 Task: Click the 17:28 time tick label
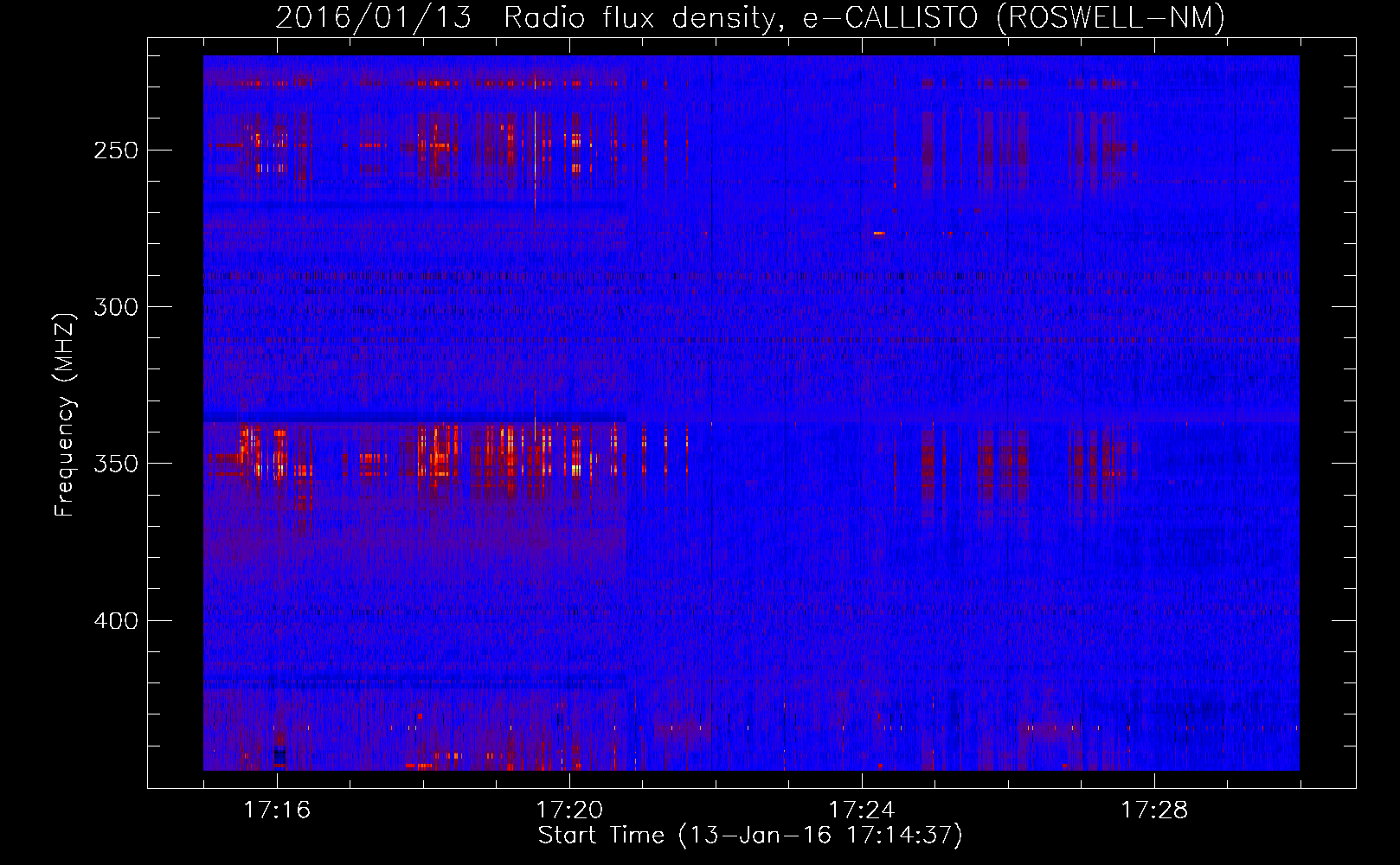click(x=1154, y=811)
